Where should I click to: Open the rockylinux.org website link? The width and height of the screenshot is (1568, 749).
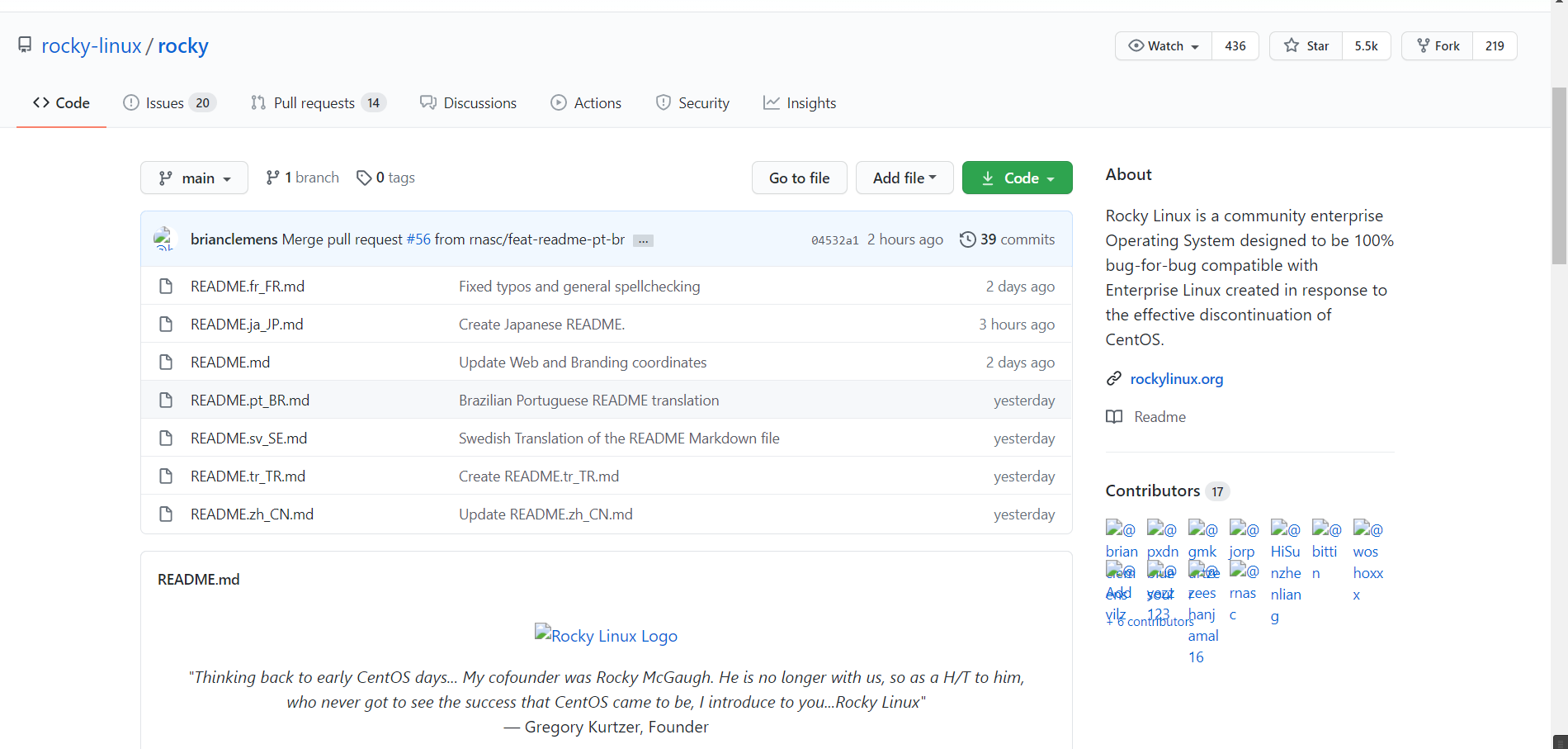coord(1177,378)
